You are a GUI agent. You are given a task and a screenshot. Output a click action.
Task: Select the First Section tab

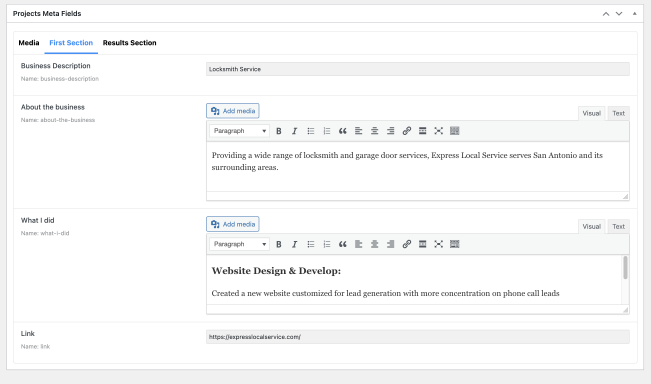[x=71, y=43]
